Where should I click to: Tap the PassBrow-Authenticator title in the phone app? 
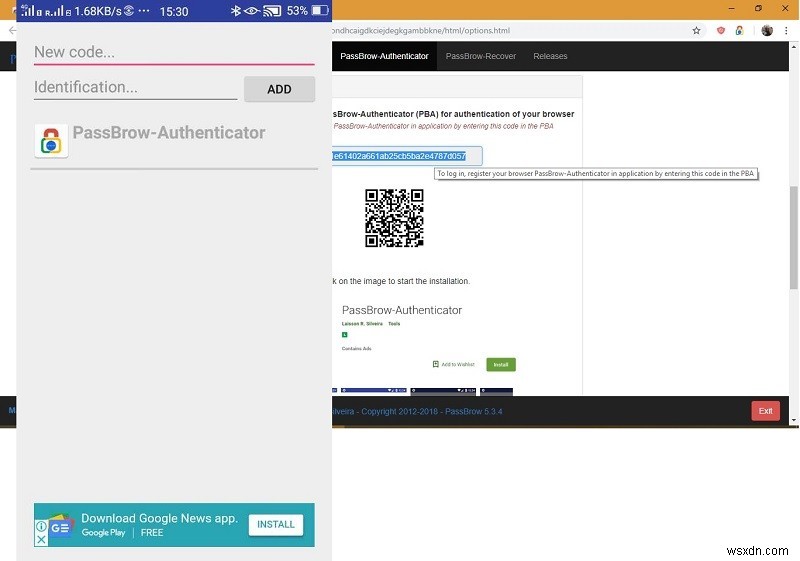169,133
